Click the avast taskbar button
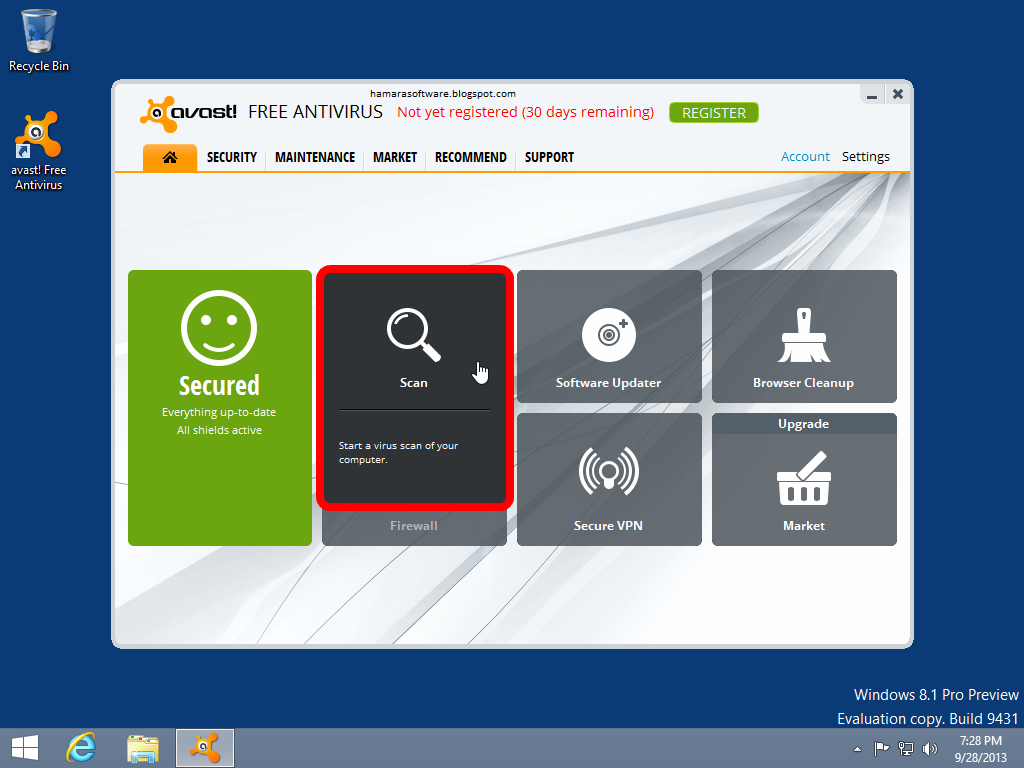1024x768 pixels. (205, 748)
